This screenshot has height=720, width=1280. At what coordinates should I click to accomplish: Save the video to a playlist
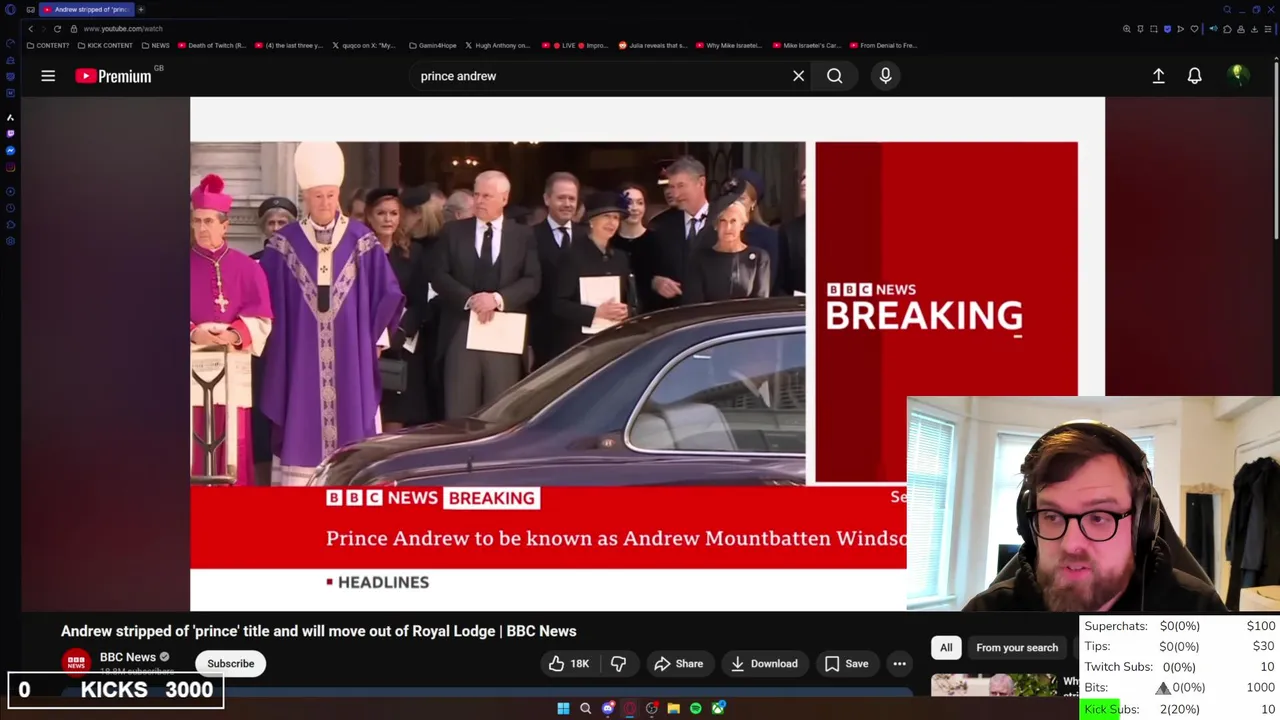click(846, 664)
